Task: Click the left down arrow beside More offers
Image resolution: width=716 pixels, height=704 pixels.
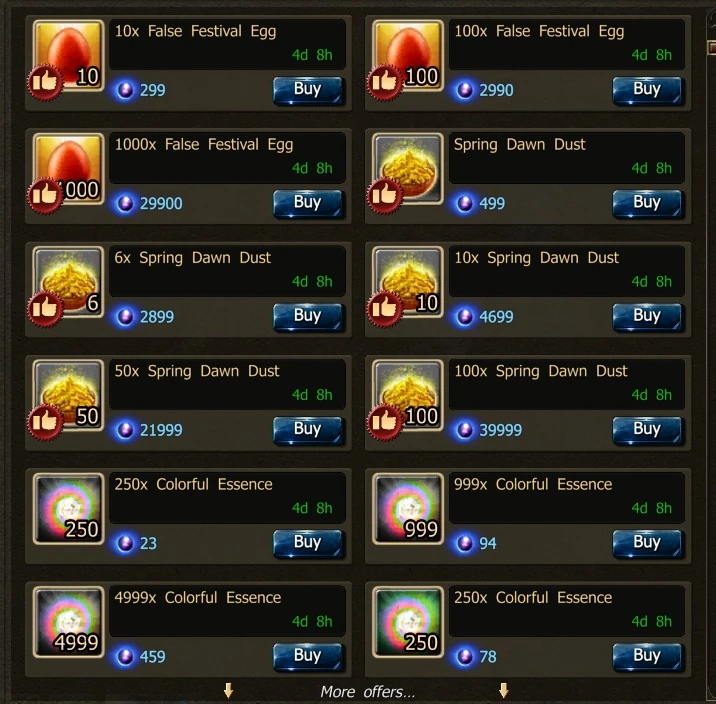Action: pos(229,691)
